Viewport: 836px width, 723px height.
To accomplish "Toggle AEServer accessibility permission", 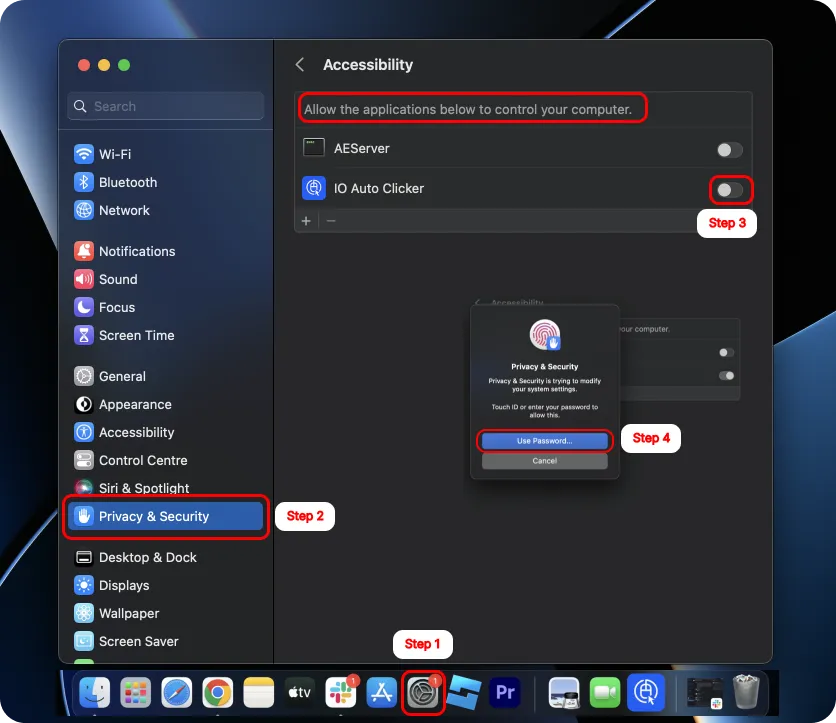I will click(x=729, y=150).
